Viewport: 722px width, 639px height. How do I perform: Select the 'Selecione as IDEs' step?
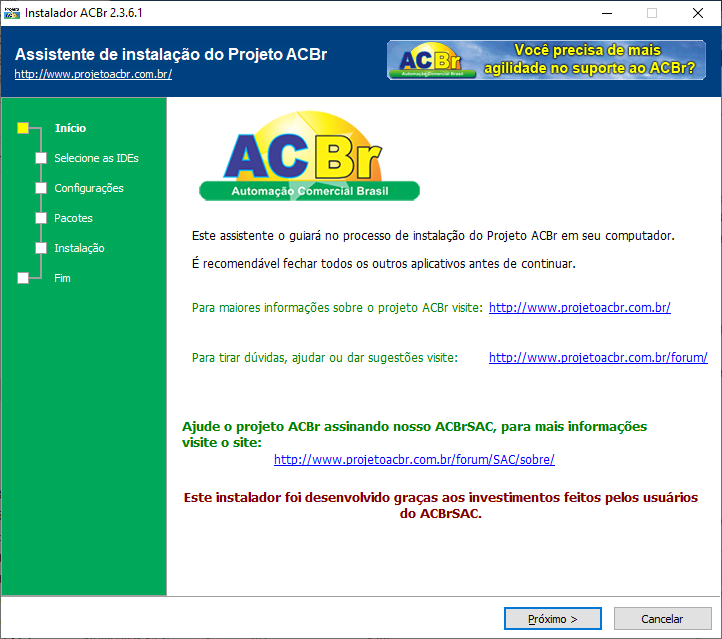96,158
